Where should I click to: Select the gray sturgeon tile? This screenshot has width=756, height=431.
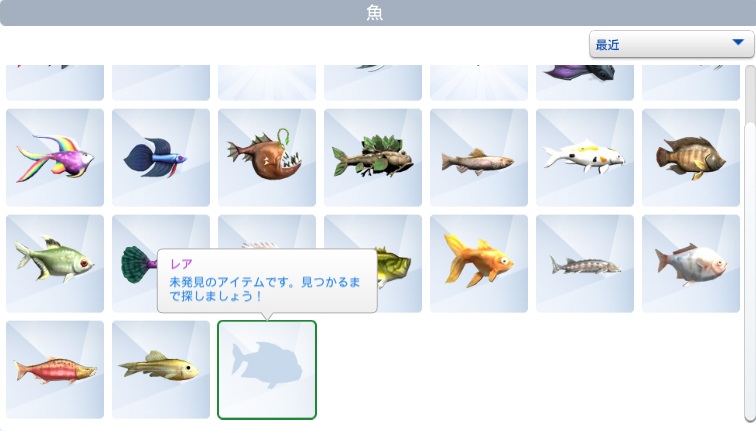[x=585, y=264]
